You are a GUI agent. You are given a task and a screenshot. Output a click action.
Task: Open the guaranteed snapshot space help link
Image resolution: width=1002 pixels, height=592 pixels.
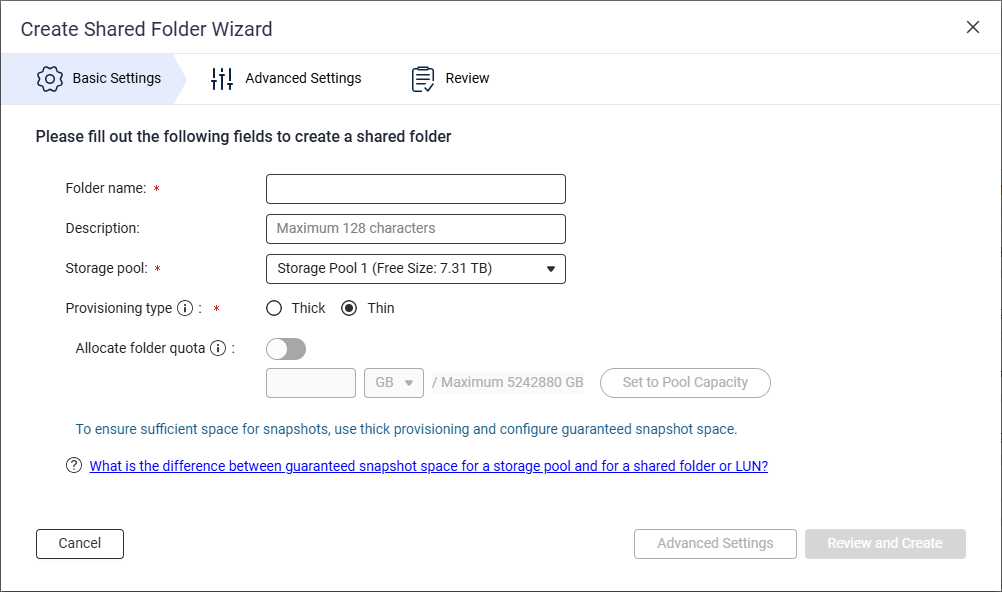pyautogui.click(x=428, y=466)
